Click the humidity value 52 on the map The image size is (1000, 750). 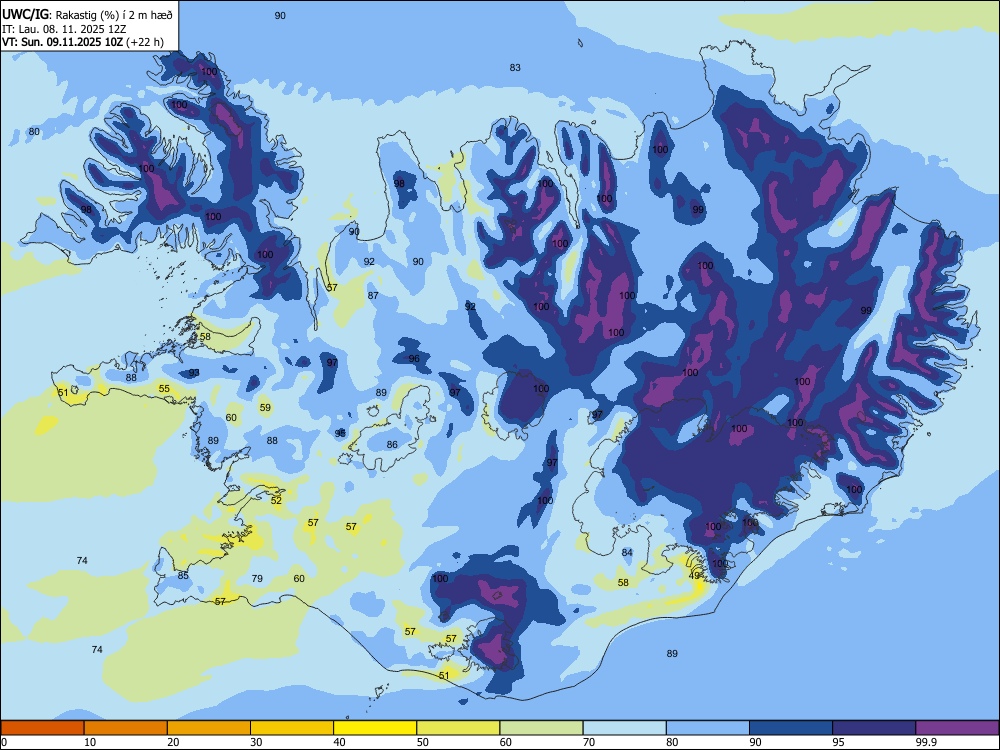(276, 501)
